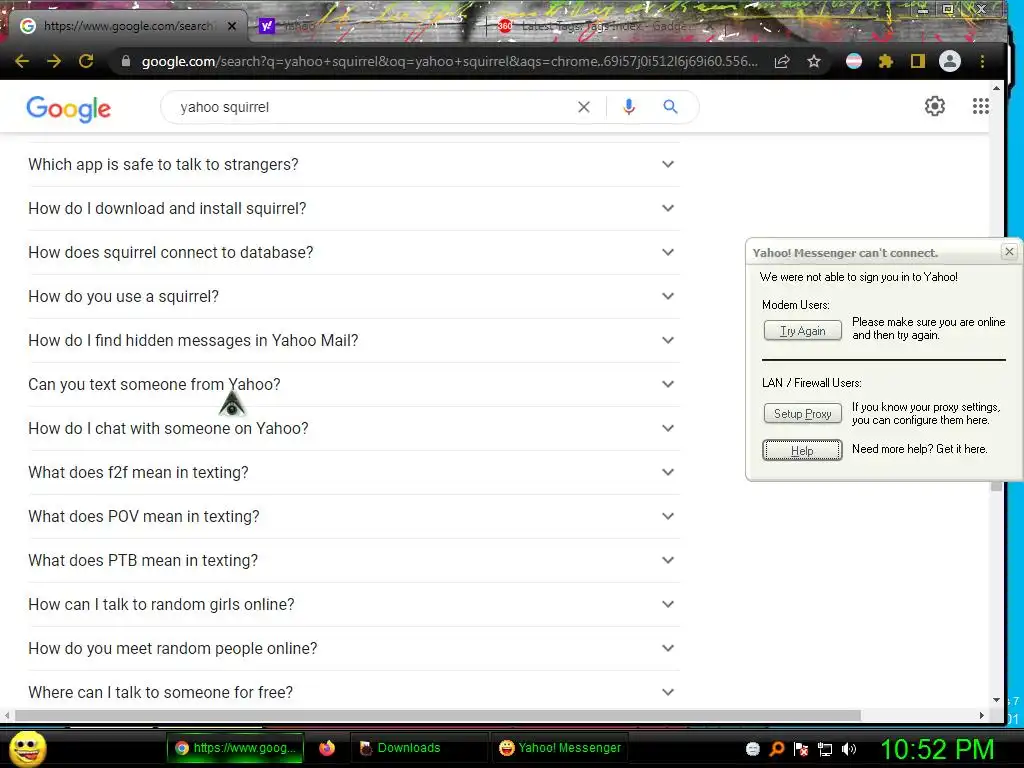Click the Try Again button
This screenshot has width=1024, height=768.
point(803,330)
